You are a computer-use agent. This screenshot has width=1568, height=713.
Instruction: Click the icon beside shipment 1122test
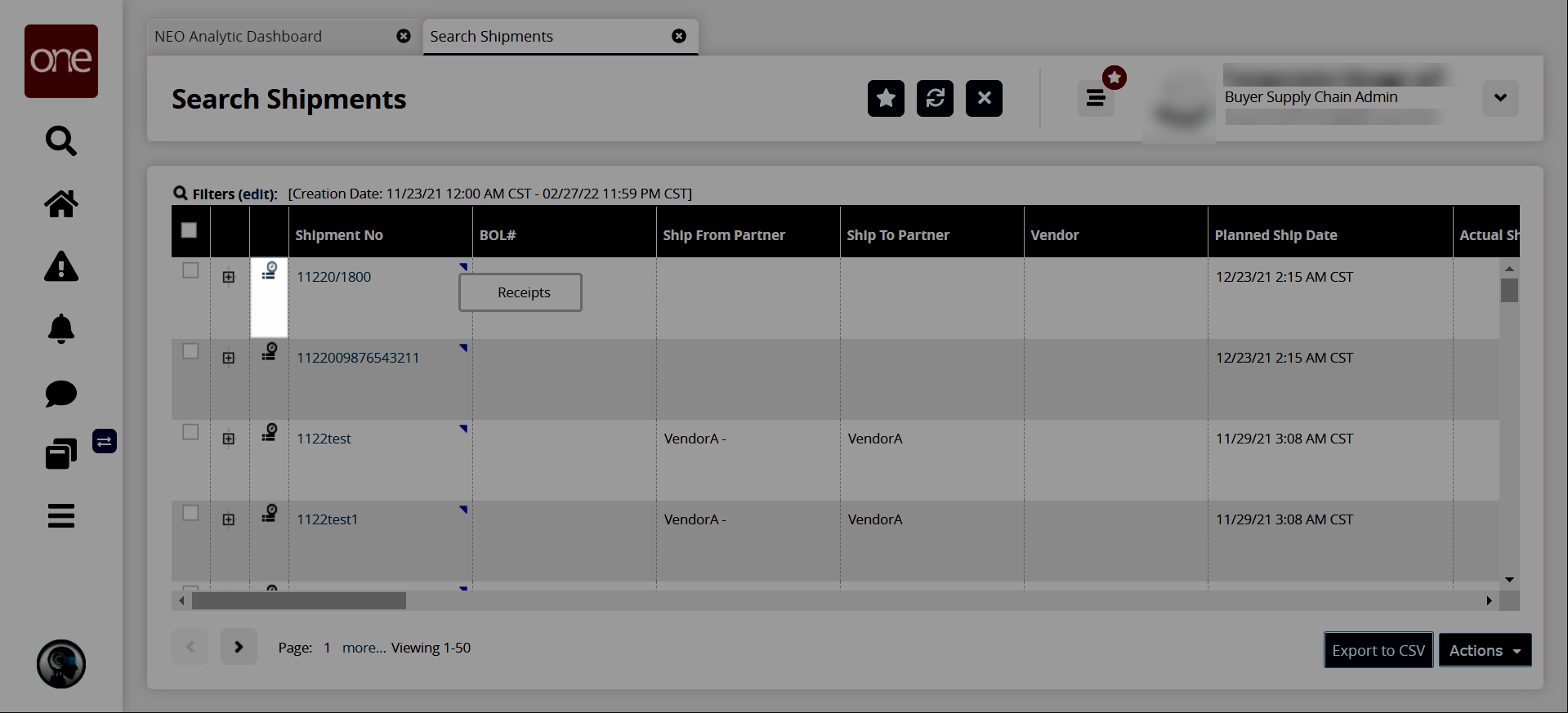pos(269,433)
